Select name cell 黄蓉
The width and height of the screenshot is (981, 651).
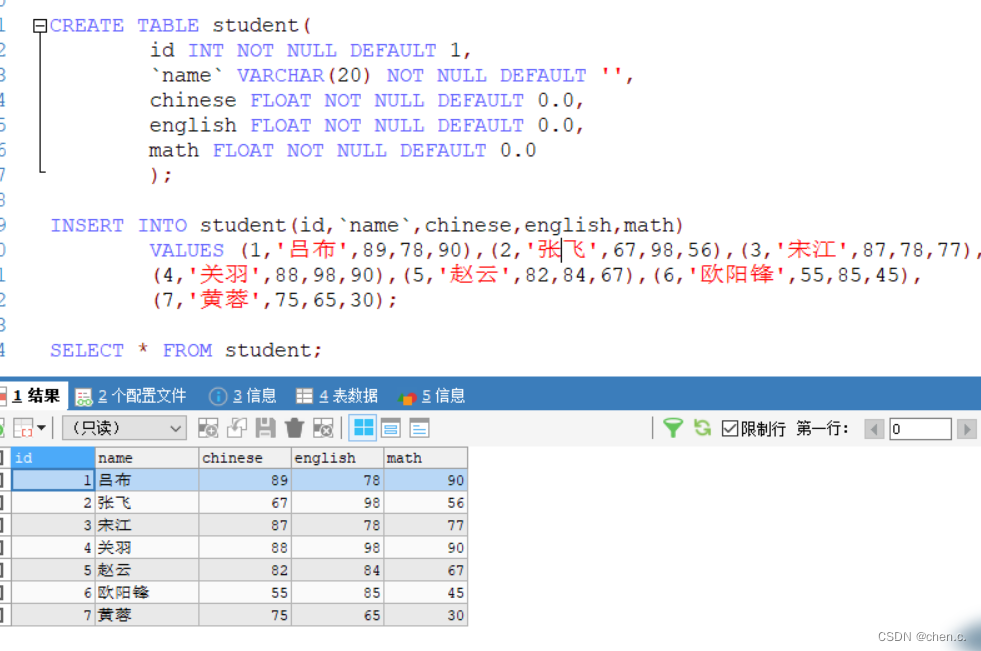point(146,615)
